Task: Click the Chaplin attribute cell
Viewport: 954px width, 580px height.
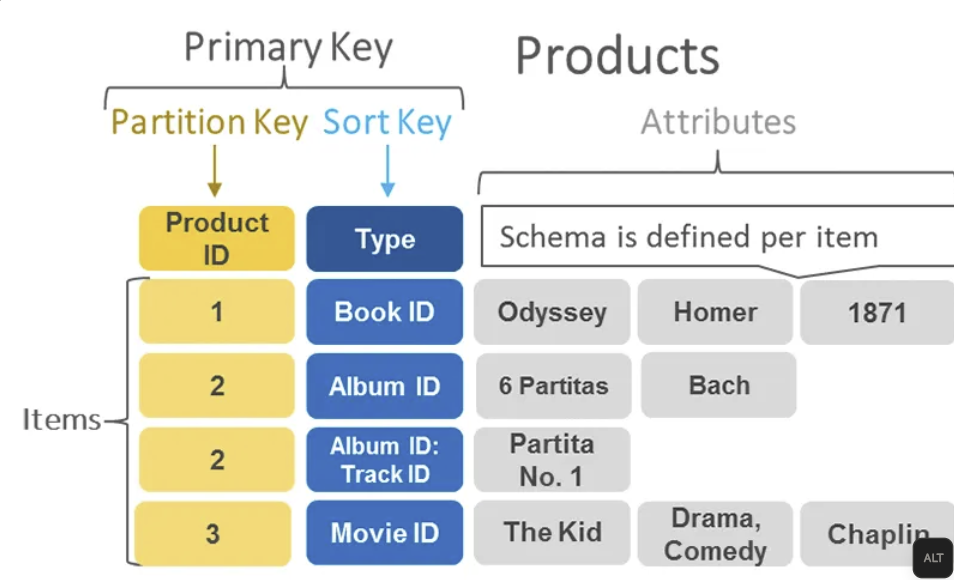Action: point(866,533)
